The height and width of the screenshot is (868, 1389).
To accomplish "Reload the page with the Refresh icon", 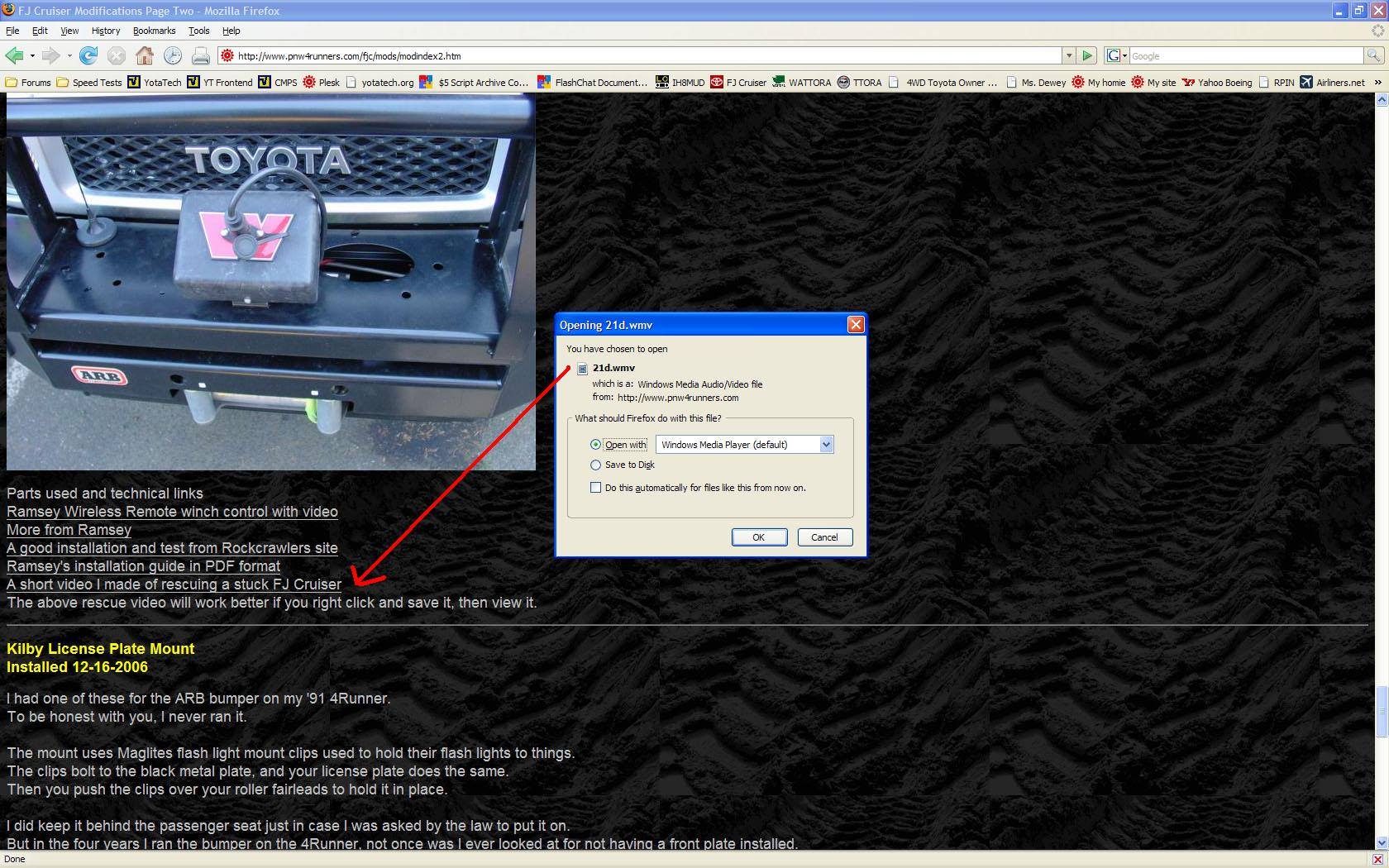I will pos(88,55).
